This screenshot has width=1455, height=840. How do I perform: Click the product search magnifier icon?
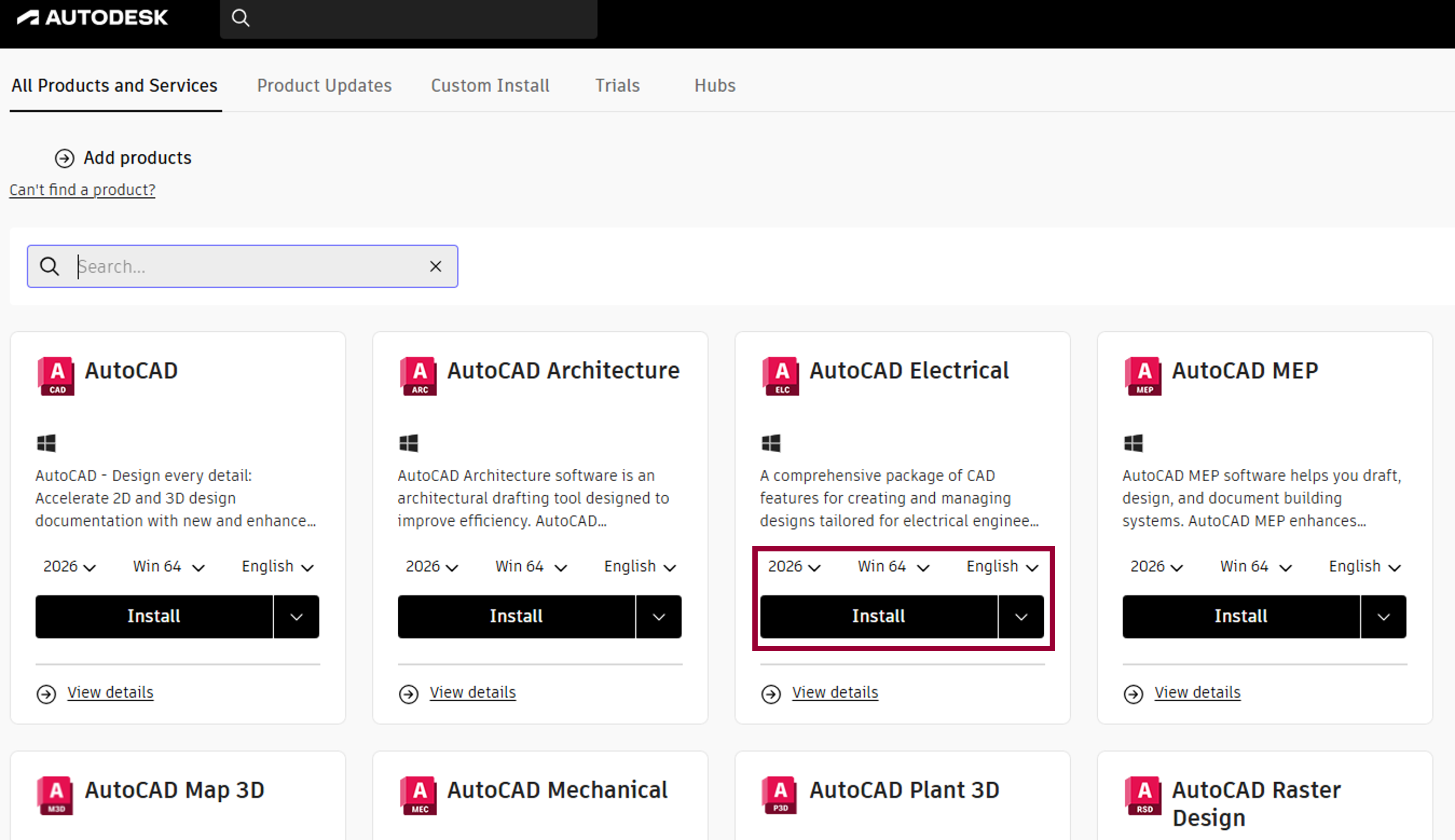(x=49, y=266)
